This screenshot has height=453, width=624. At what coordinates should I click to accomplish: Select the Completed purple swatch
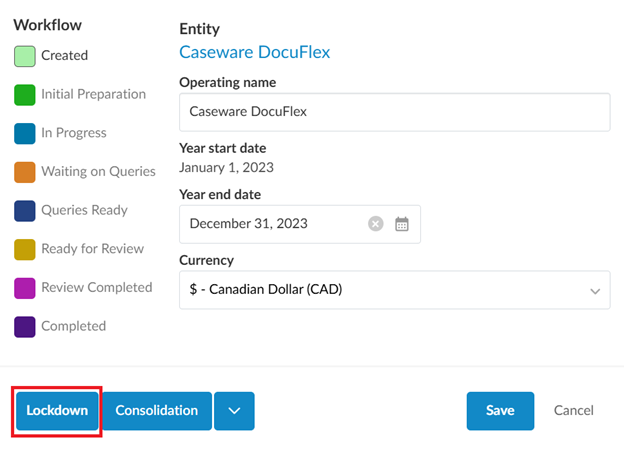click(x=25, y=326)
